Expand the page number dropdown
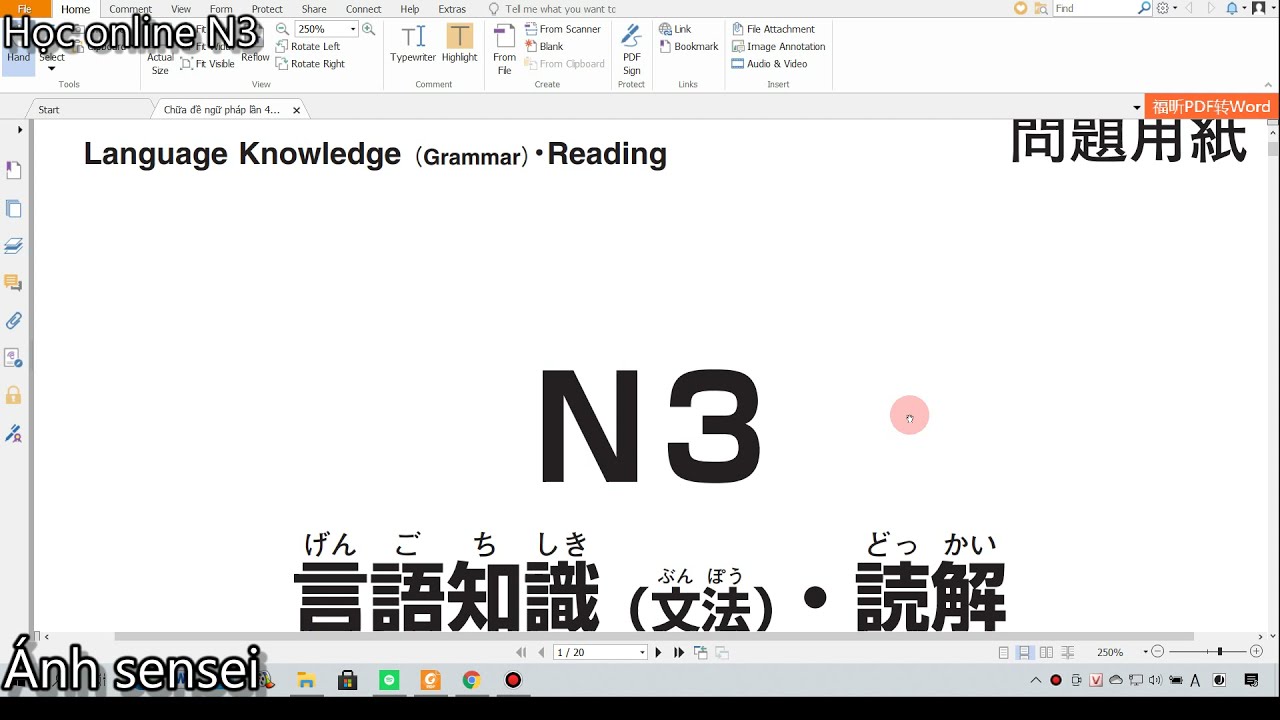The image size is (1280, 720). pos(642,652)
